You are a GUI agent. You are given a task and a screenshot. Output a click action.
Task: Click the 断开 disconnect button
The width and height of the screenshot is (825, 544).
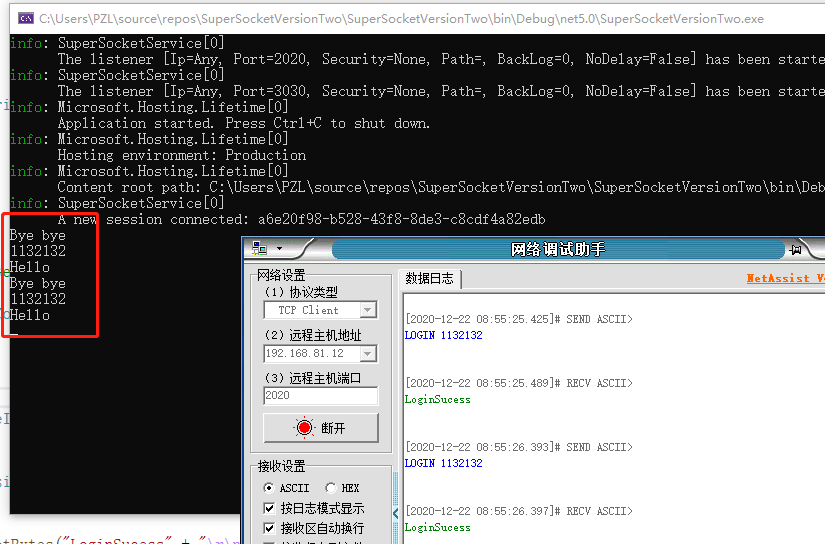[321, 428]
